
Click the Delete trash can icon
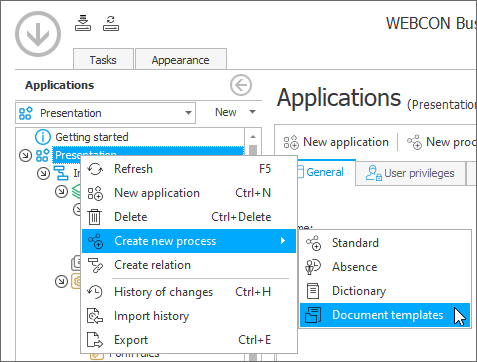point(95,217)
